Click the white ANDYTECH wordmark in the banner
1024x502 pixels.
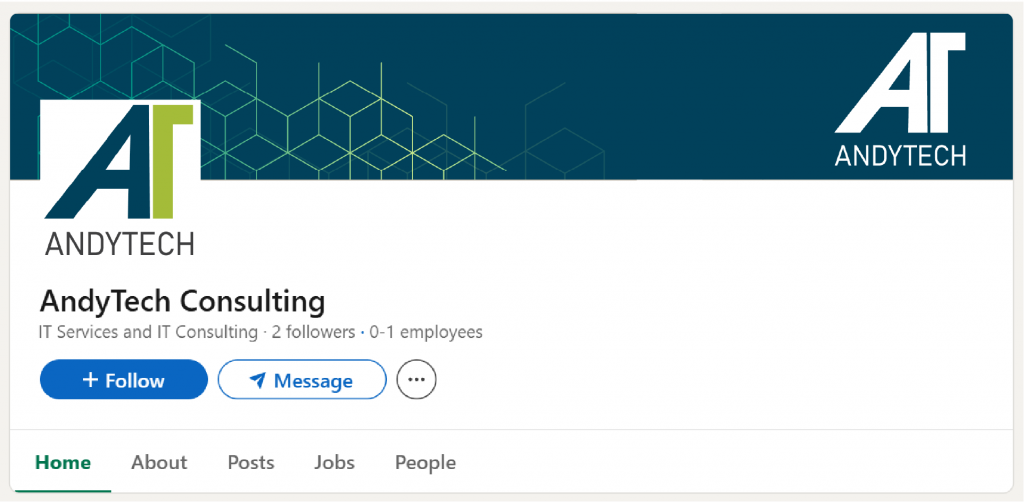click(900, 155)
